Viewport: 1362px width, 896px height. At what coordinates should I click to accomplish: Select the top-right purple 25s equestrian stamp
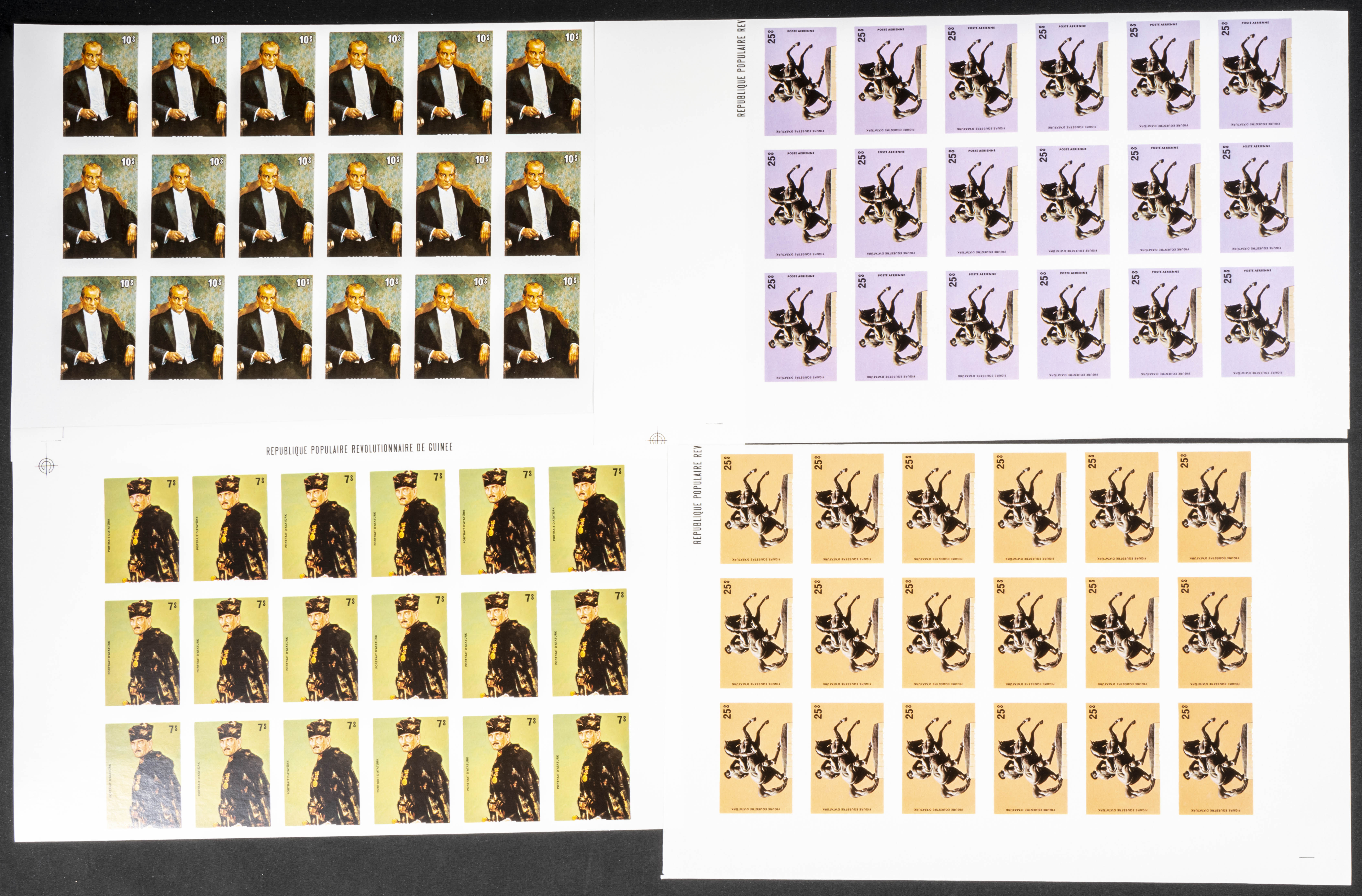[1255, 73]
